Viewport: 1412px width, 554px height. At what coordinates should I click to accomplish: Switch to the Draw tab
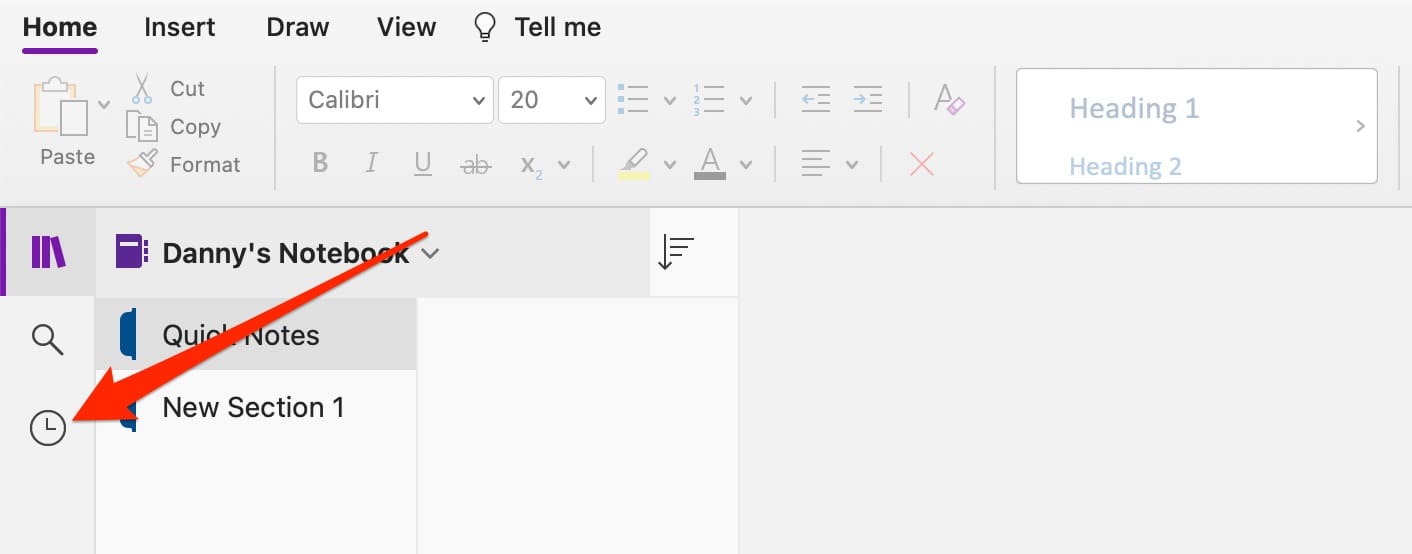(x=297, y=27)
